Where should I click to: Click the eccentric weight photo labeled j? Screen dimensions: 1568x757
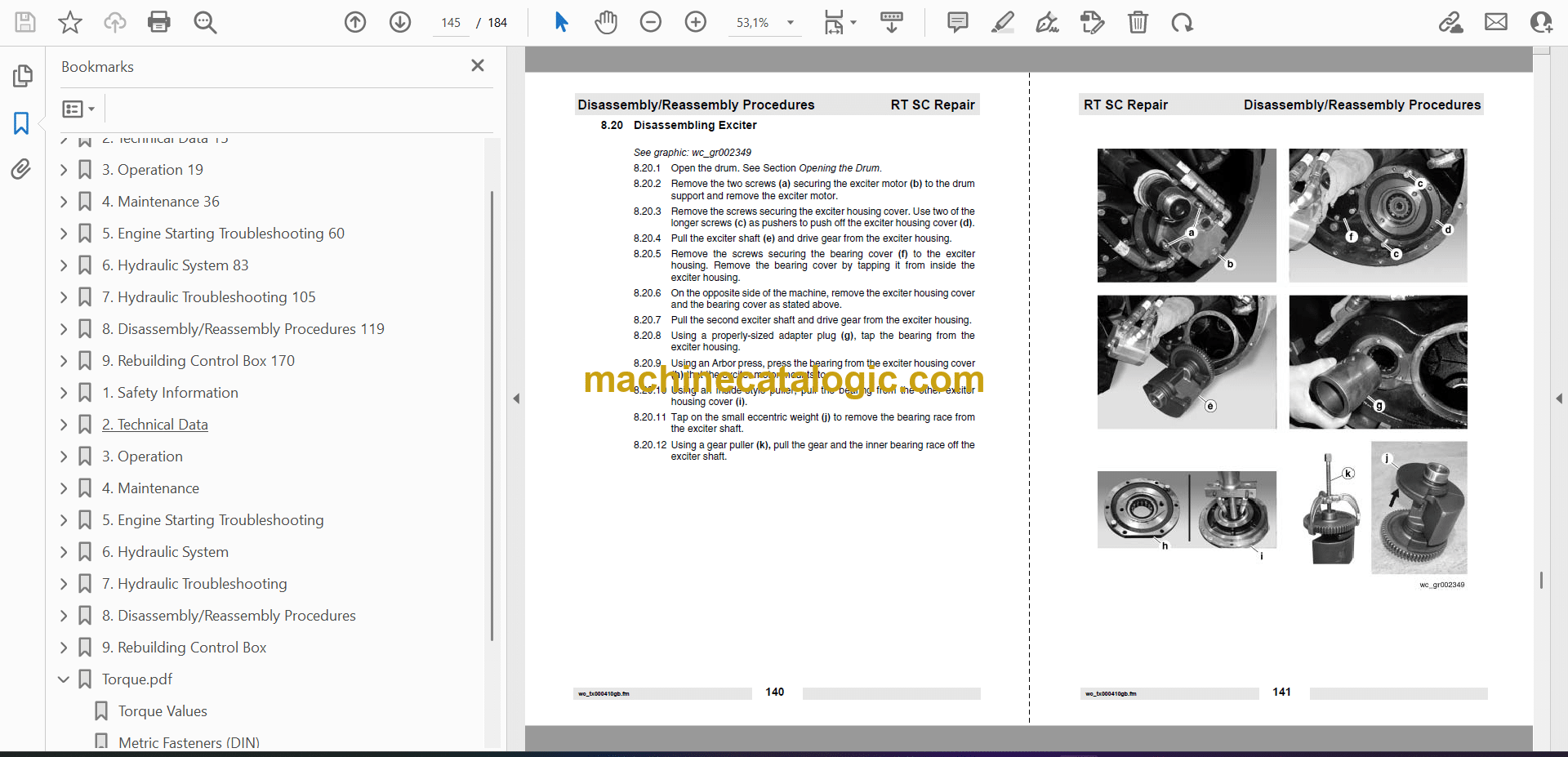[x=1419, y=508]
